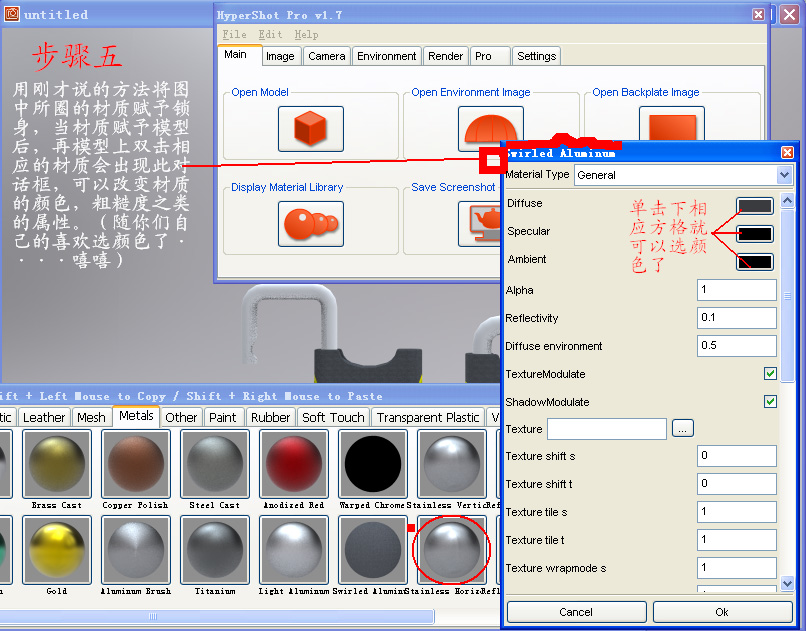806x631 pixels.
Task: Click the Reflectivity value field
Action: 737,318
